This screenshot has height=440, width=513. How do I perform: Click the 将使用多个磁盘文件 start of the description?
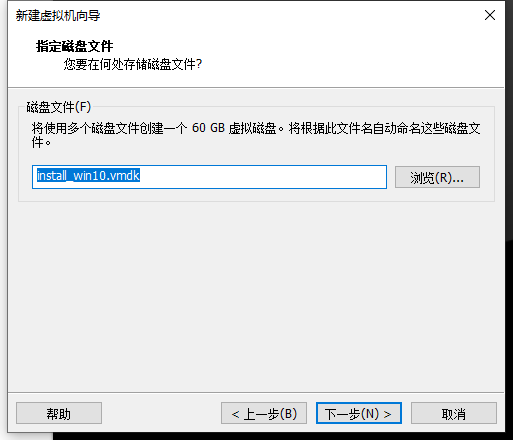(x=85, y=128)
